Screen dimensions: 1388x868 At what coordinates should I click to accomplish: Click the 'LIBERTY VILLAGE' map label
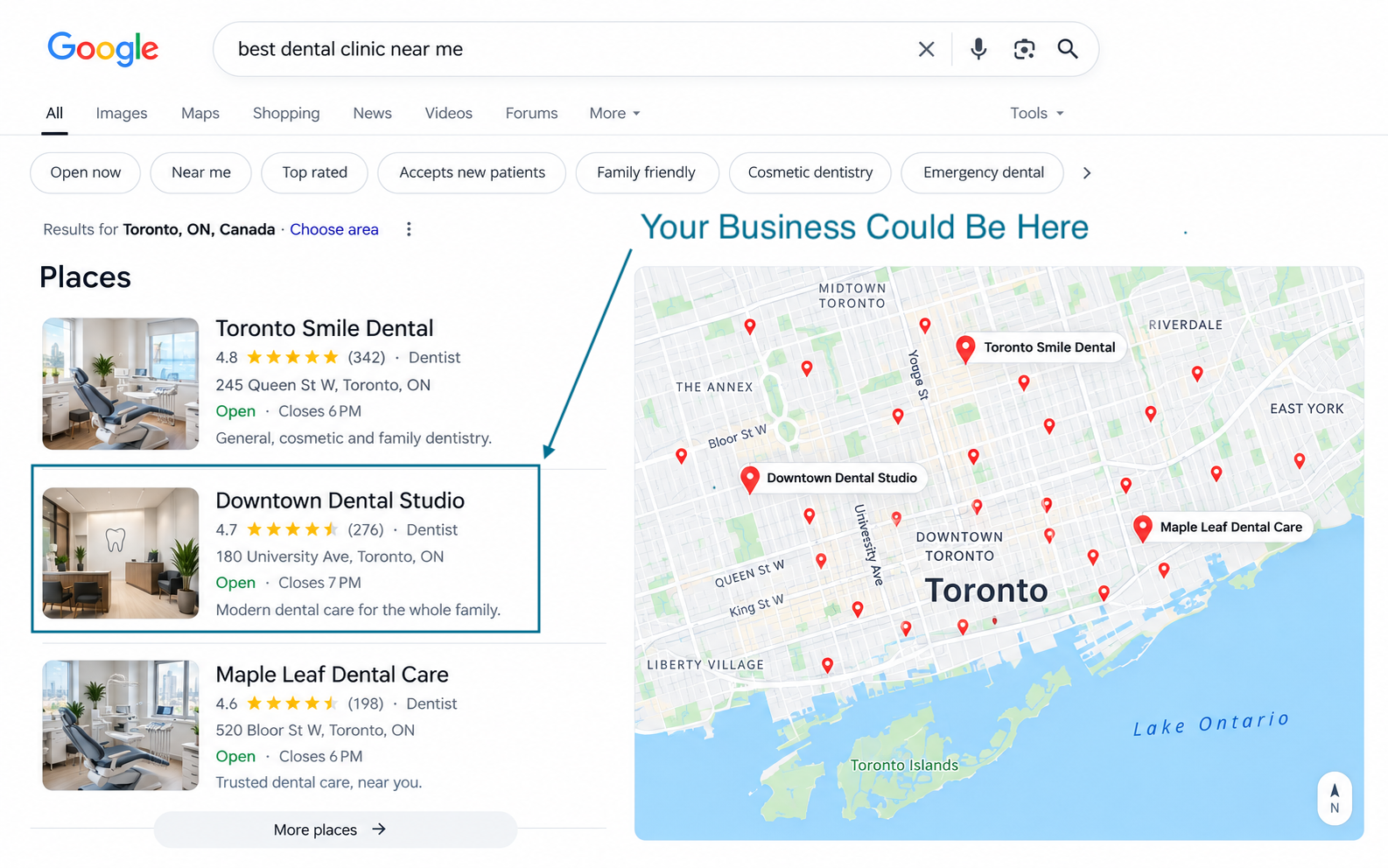705,665
